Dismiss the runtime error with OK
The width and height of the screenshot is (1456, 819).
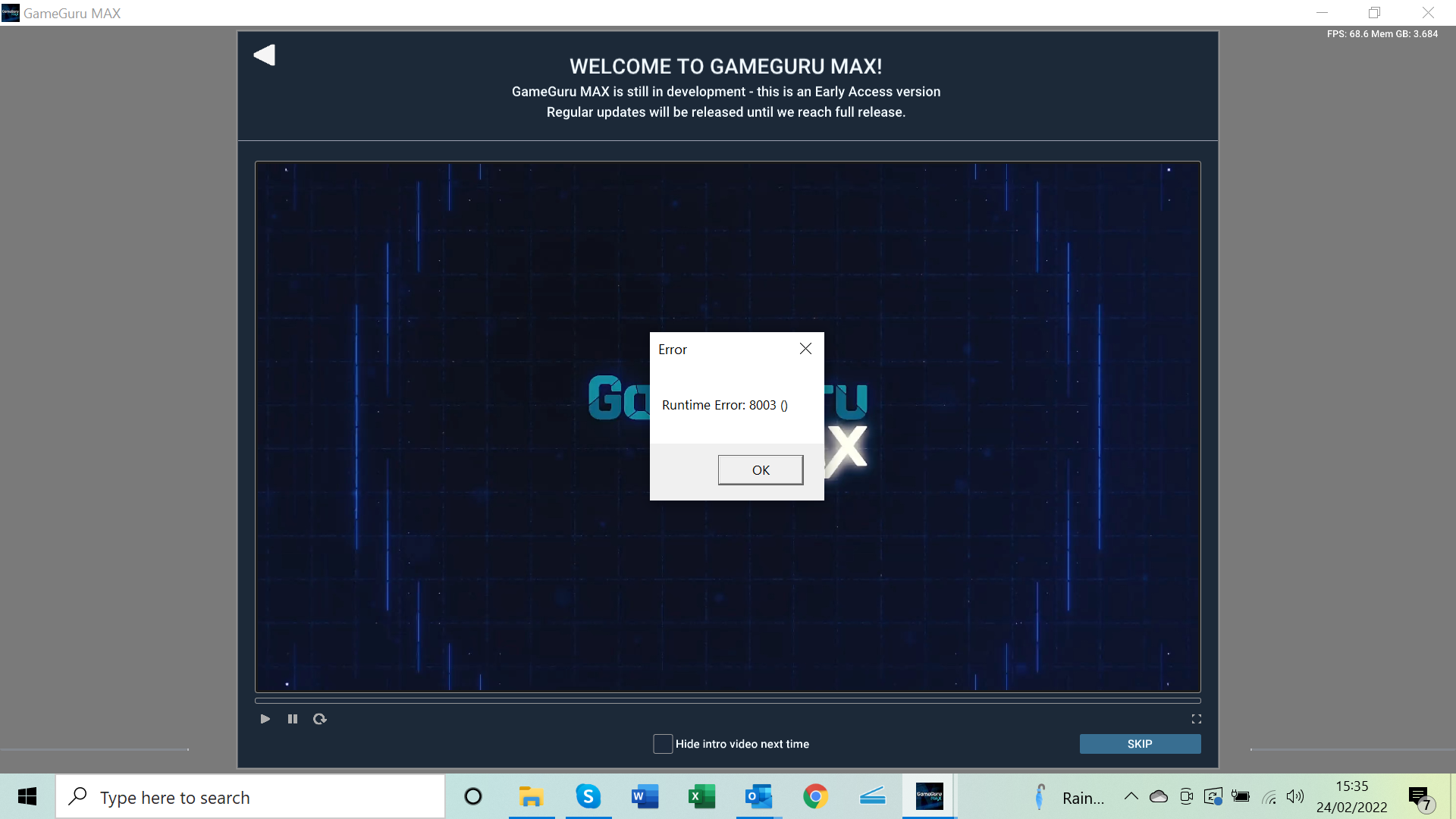(x=760, y=469)
